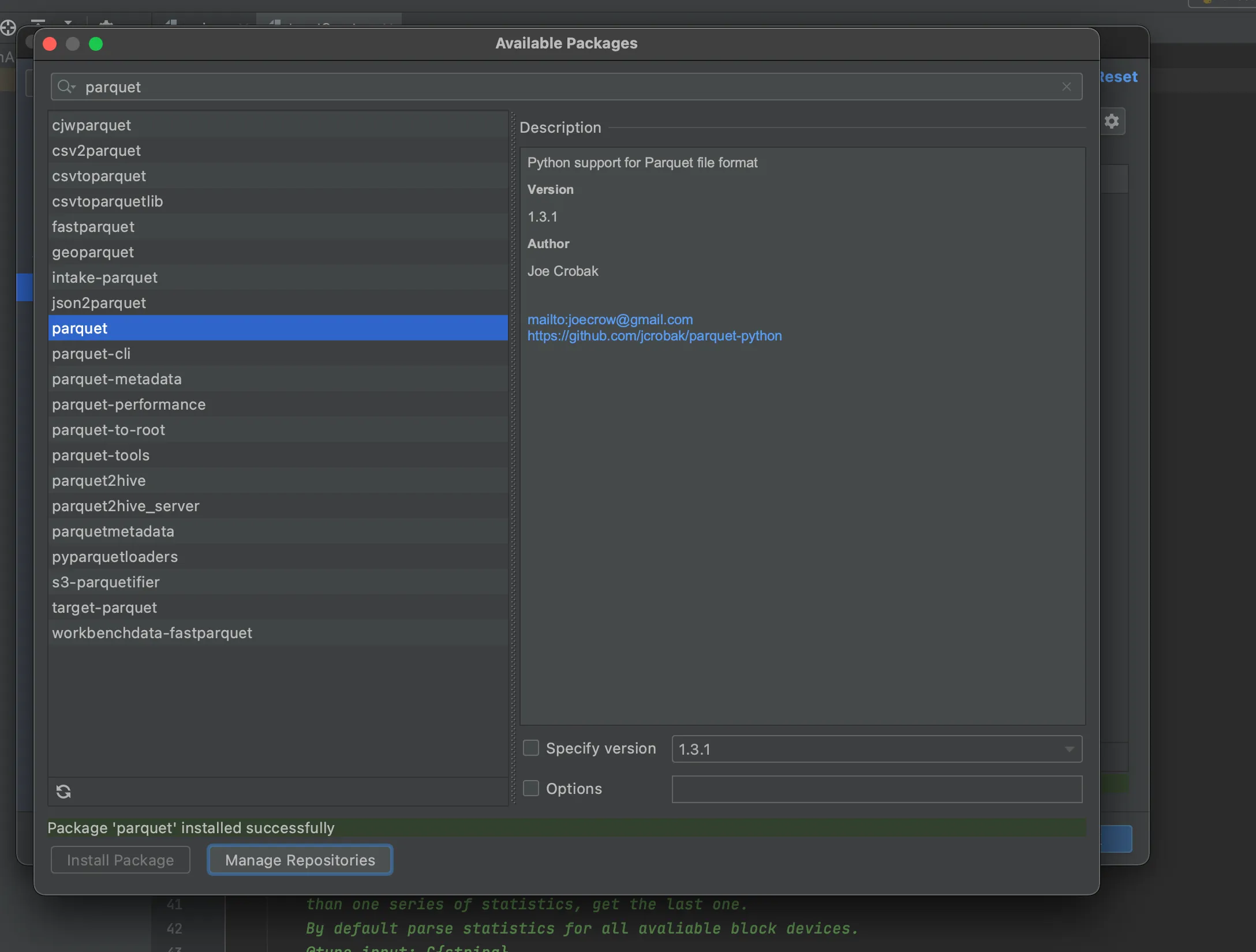The height and width of the screenshot is (952, 1256).
Task: Click the gear settings icon
Action: (1112, 121)
